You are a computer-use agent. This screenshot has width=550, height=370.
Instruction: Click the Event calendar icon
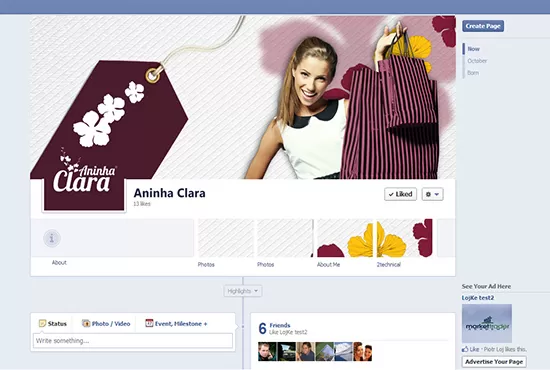point(149,323)
